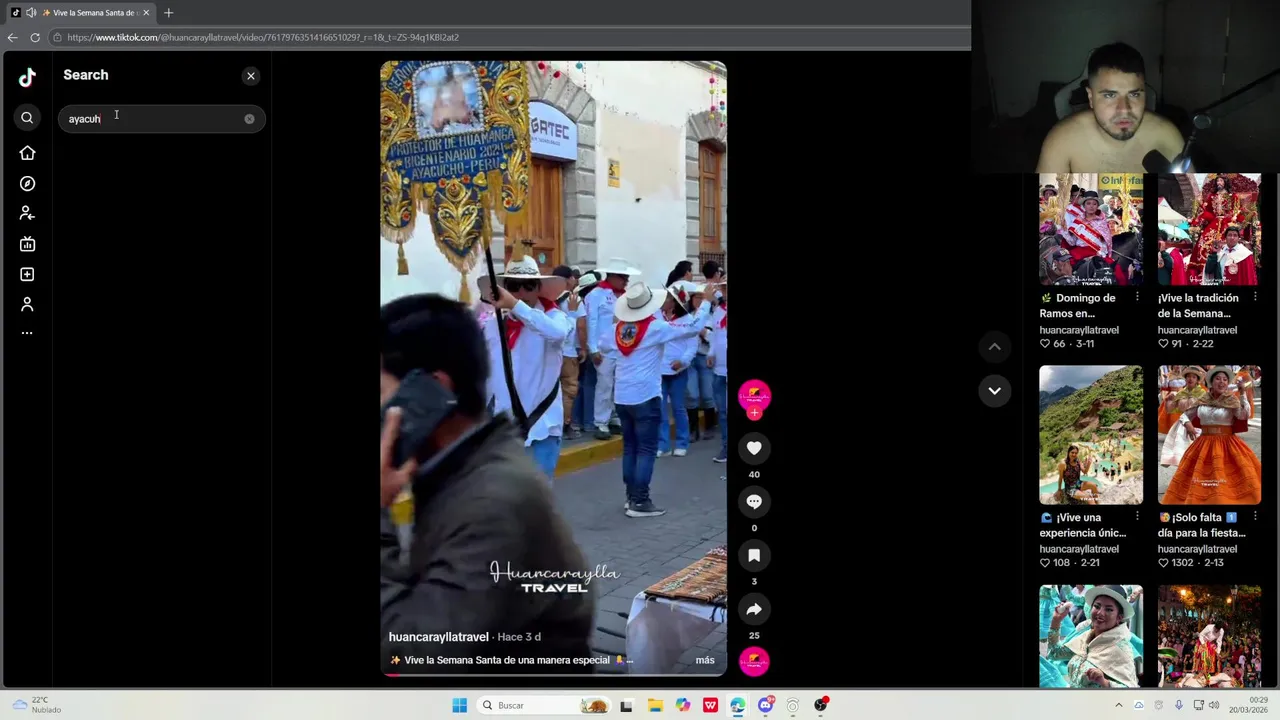The height and width of the screenshot is (720, 1280).
Task: Mute the tab via speaker icon
Action: (31, 12)
